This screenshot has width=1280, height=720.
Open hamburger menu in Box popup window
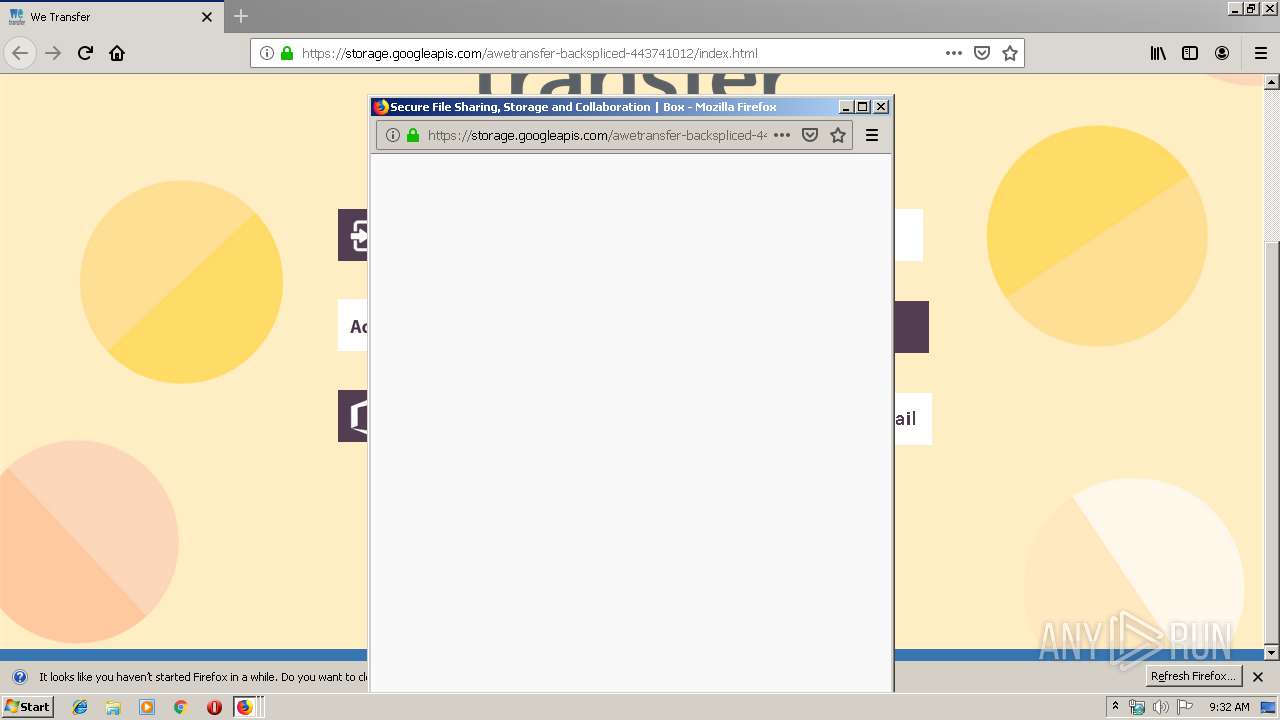(872, 135)
